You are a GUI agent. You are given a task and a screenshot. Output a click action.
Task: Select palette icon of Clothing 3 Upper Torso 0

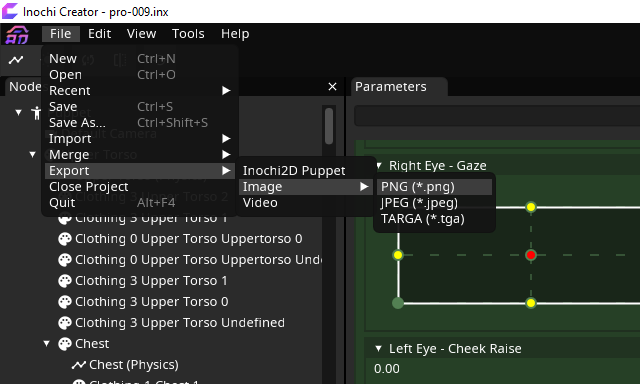(64, 302)
